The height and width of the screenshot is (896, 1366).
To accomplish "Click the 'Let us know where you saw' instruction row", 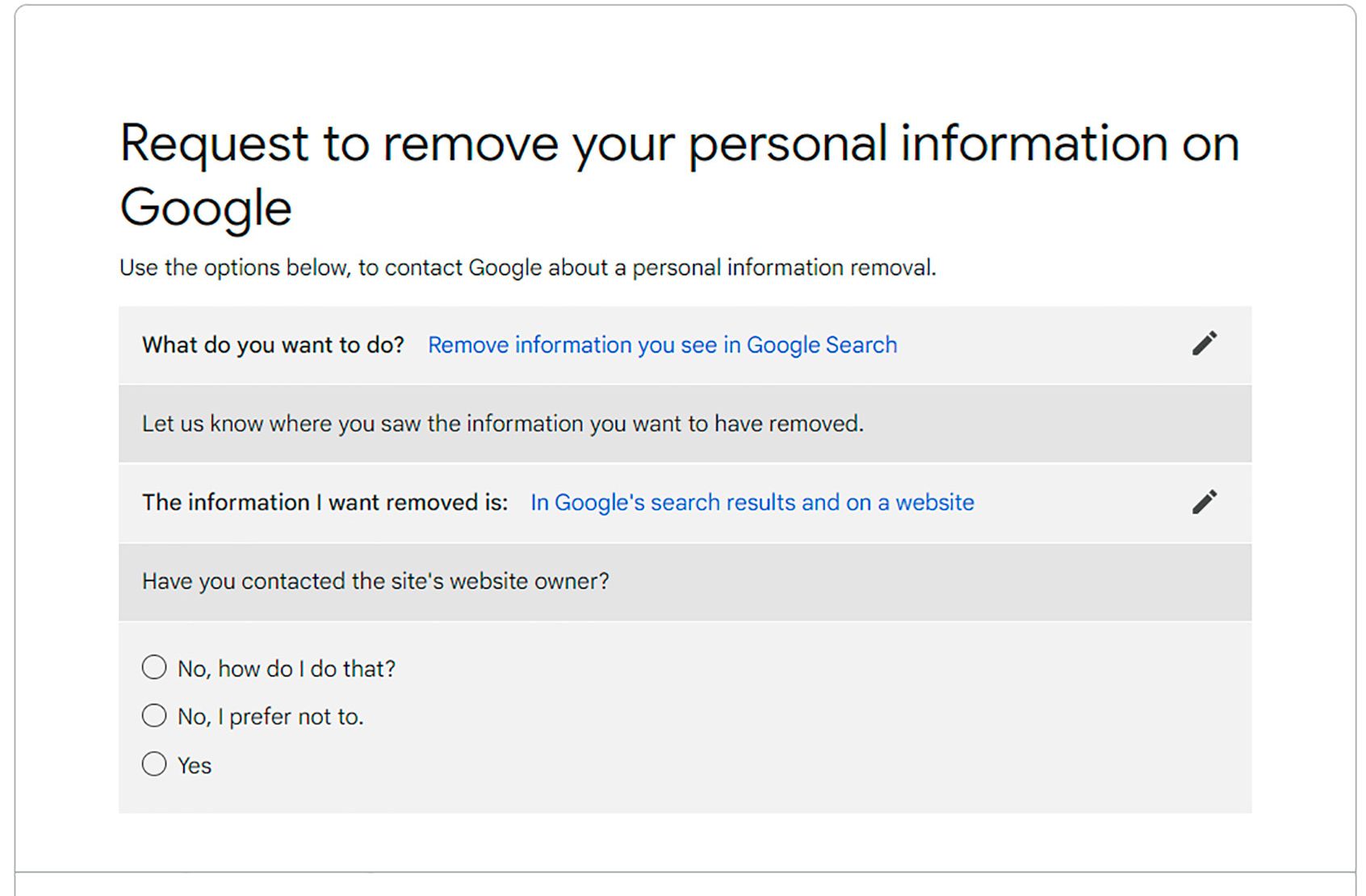I will tap(685, 424).
